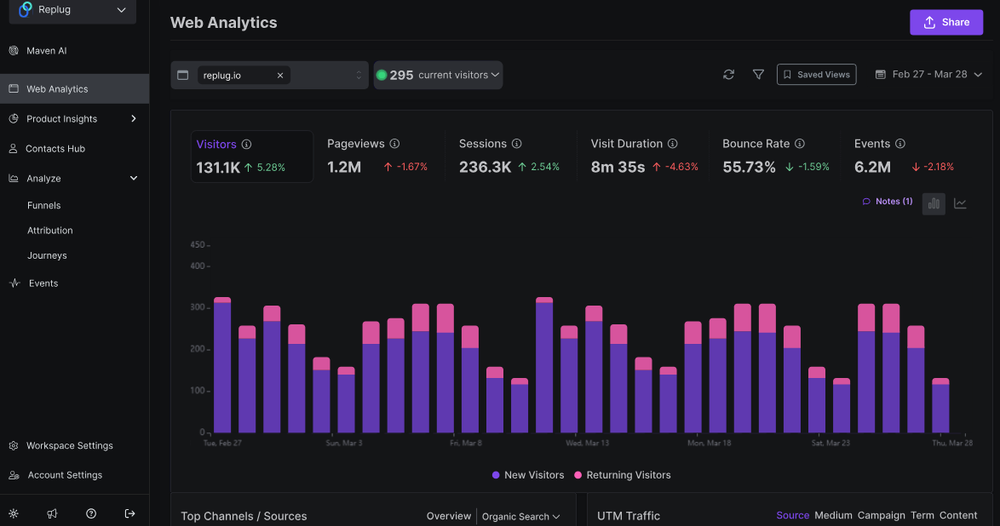The height and width of the screenshot is (526, 1000).
Task: Collapse the Analyze section chevron
Action: 133,179
